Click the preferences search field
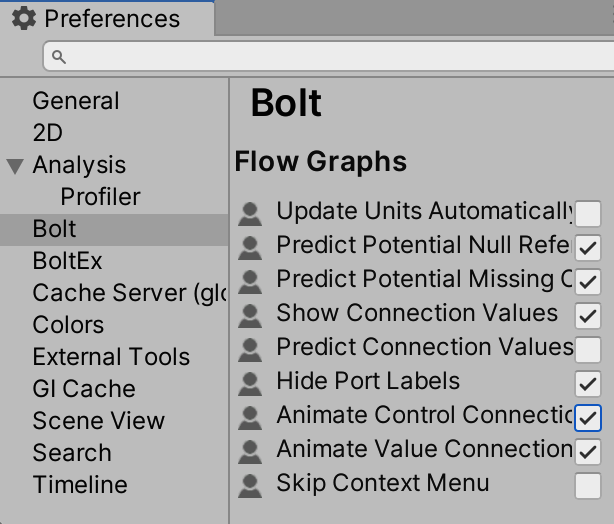This screenshot has width=614, height=524. coord(330,57)
